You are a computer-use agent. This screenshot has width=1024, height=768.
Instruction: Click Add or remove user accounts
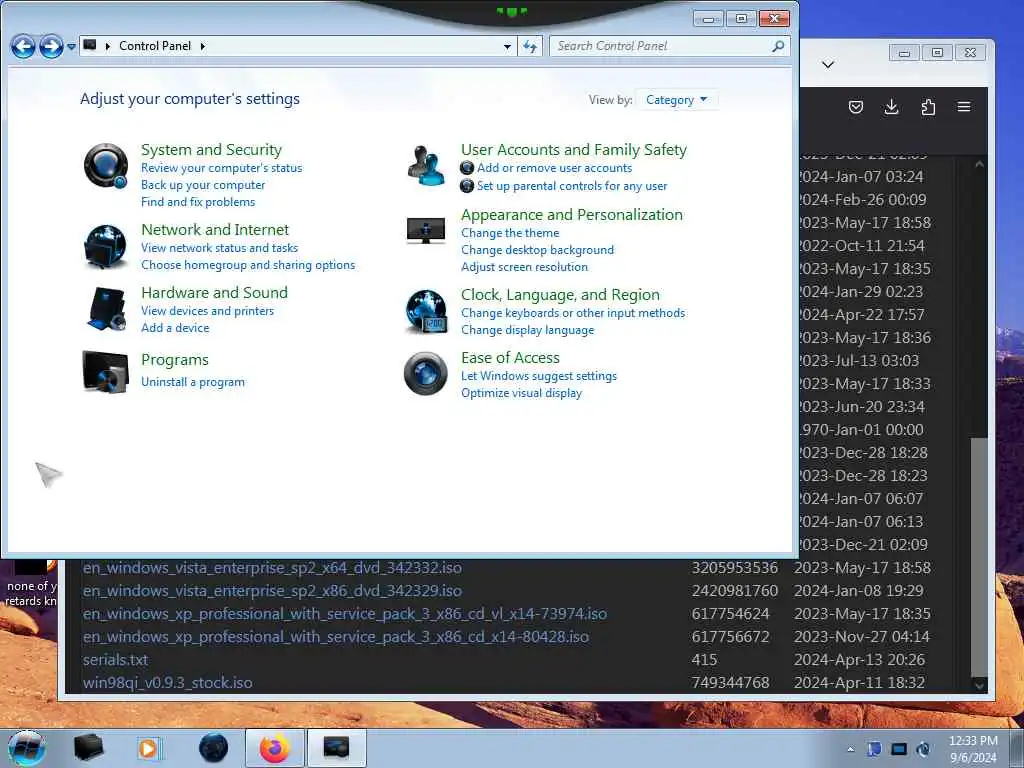pos(554,168)
